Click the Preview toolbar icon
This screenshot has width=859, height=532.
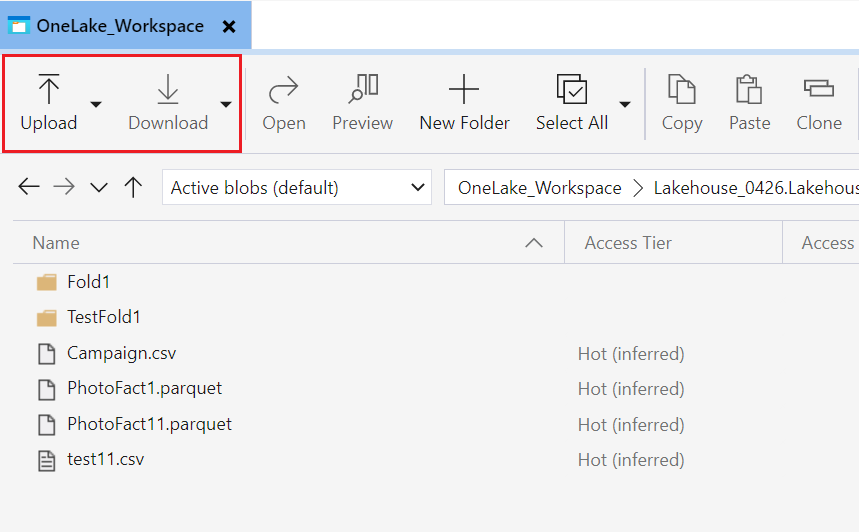coord(362,91)
